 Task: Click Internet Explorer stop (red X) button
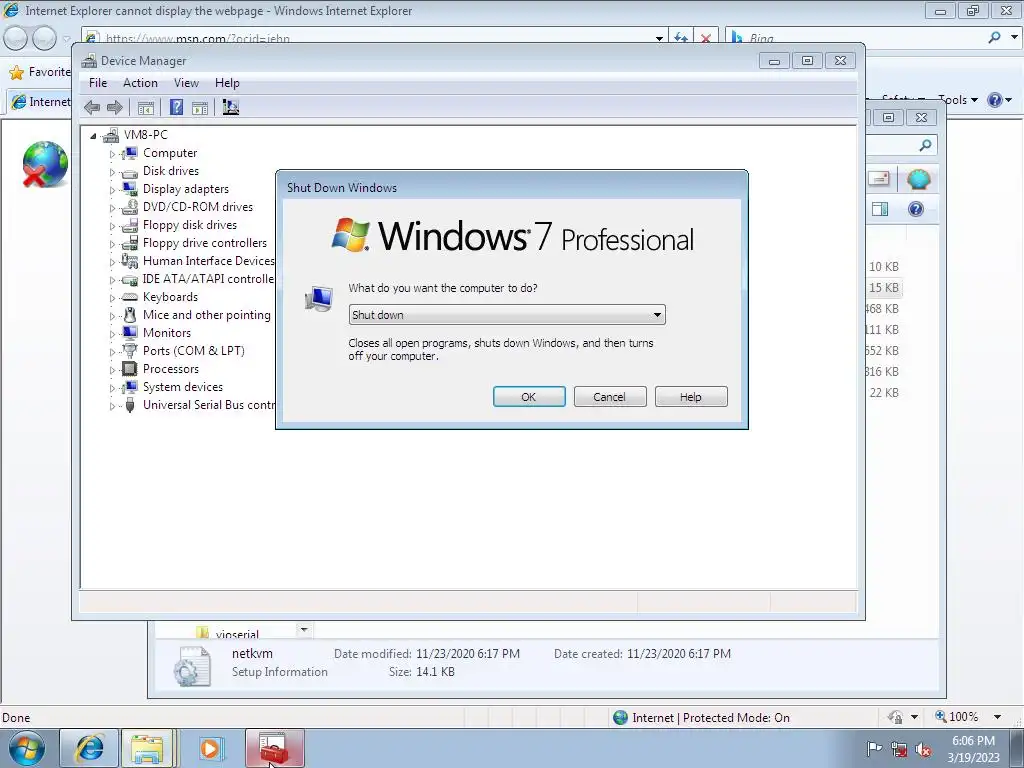(x=705, y=38)
